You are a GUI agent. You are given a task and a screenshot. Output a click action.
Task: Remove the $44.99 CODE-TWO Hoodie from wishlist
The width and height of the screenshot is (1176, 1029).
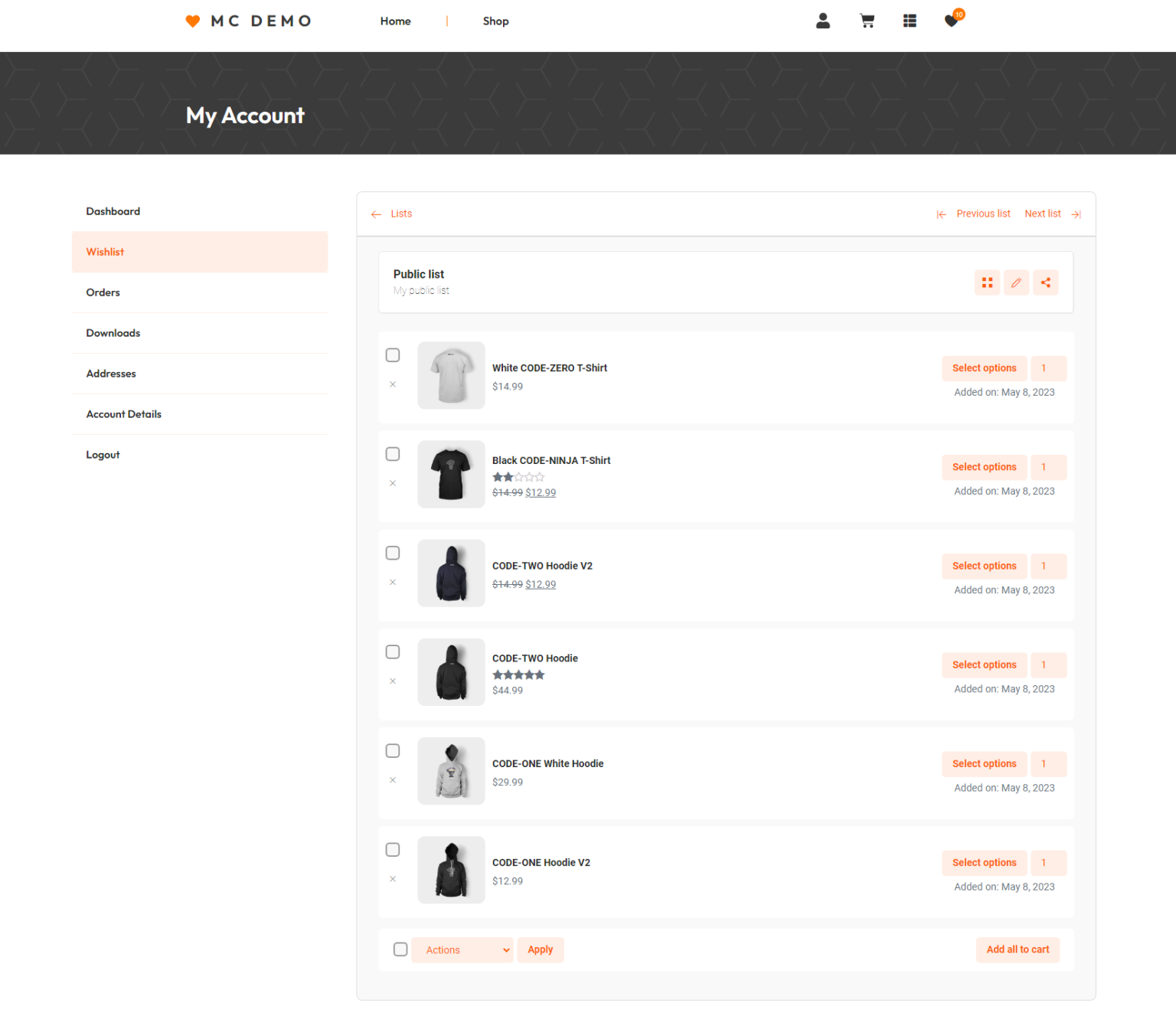click(x=393, y=681)
